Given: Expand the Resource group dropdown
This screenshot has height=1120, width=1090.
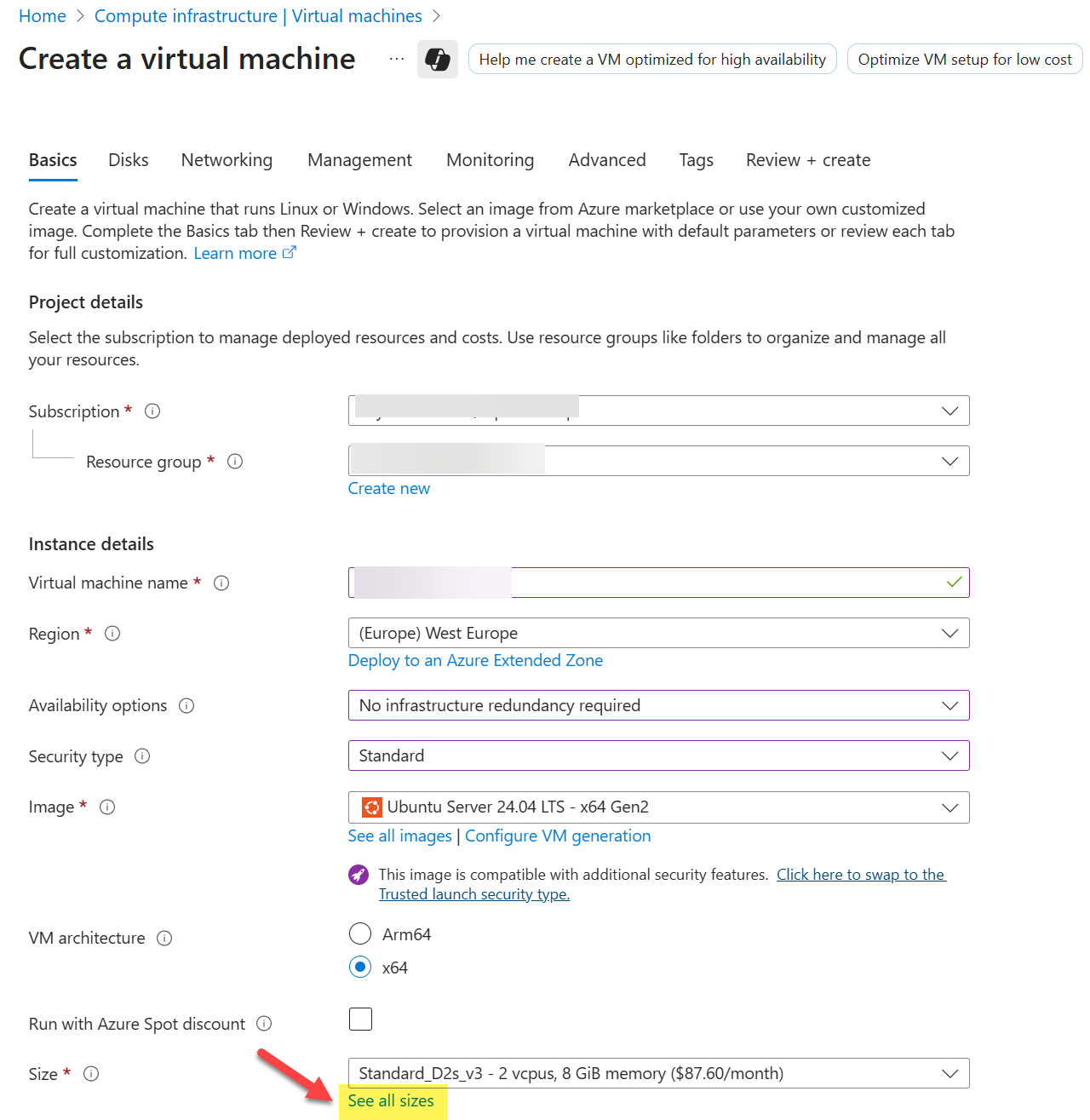Looking at the screenshot, I should click(x=658, y=461).
